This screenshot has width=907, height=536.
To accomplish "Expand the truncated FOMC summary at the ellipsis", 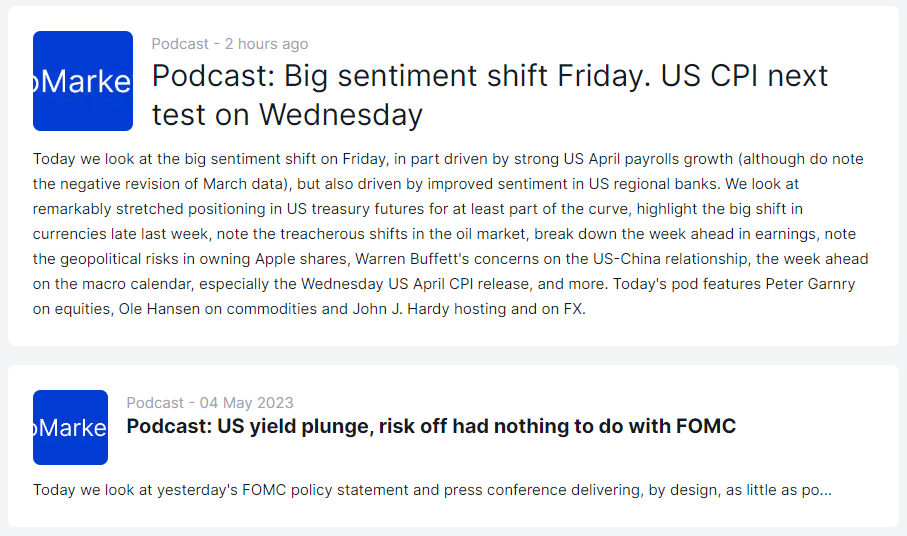I will pos(825,490).
